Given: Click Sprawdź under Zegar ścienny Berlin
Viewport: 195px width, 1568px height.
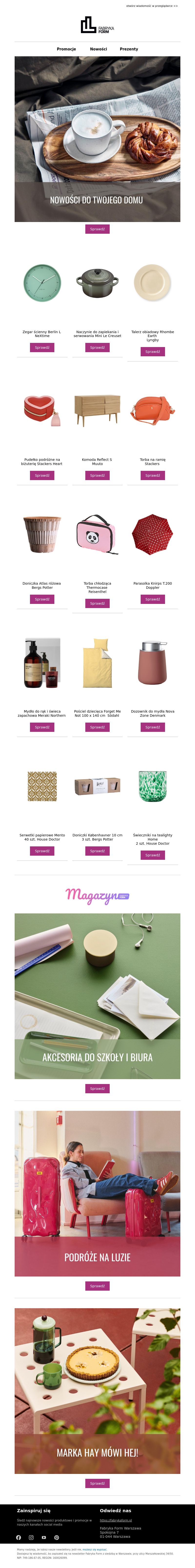Looking at the screenshot, I should coord(42,348).
